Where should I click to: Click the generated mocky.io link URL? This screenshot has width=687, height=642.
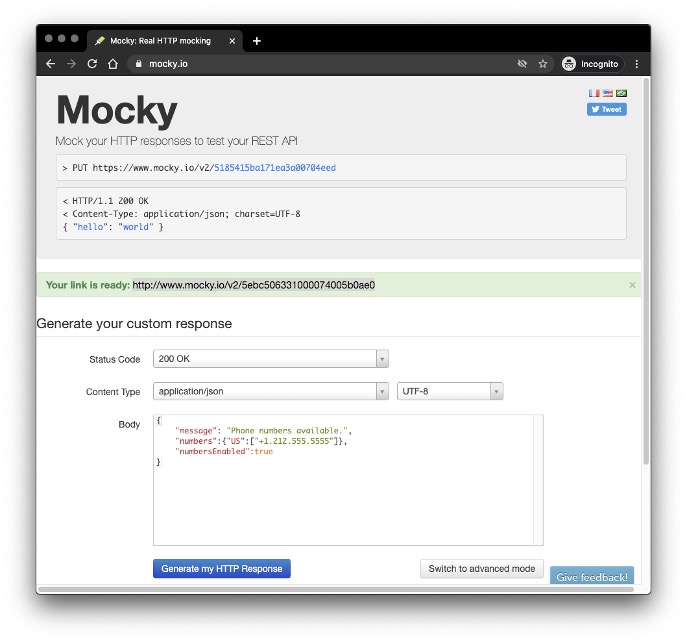(254, 285)
